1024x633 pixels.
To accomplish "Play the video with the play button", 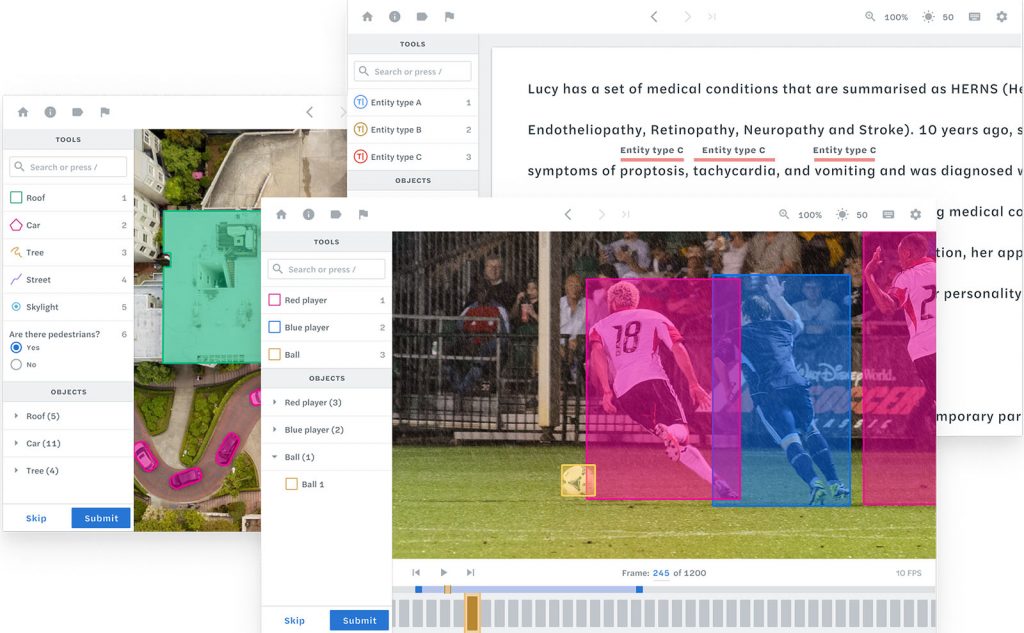I will click(x=444, y=573).
